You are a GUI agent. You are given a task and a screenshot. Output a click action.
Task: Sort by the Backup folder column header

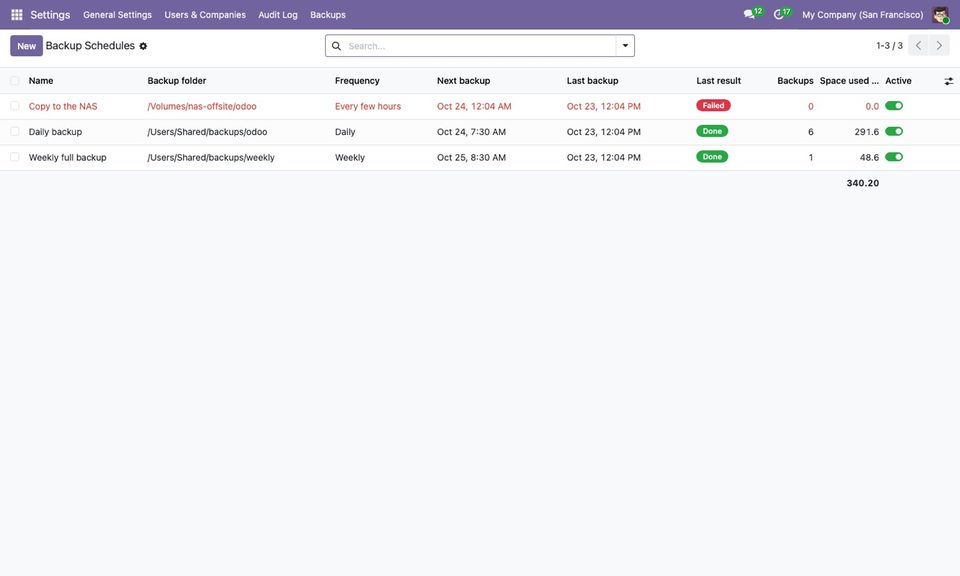(177, 81)
